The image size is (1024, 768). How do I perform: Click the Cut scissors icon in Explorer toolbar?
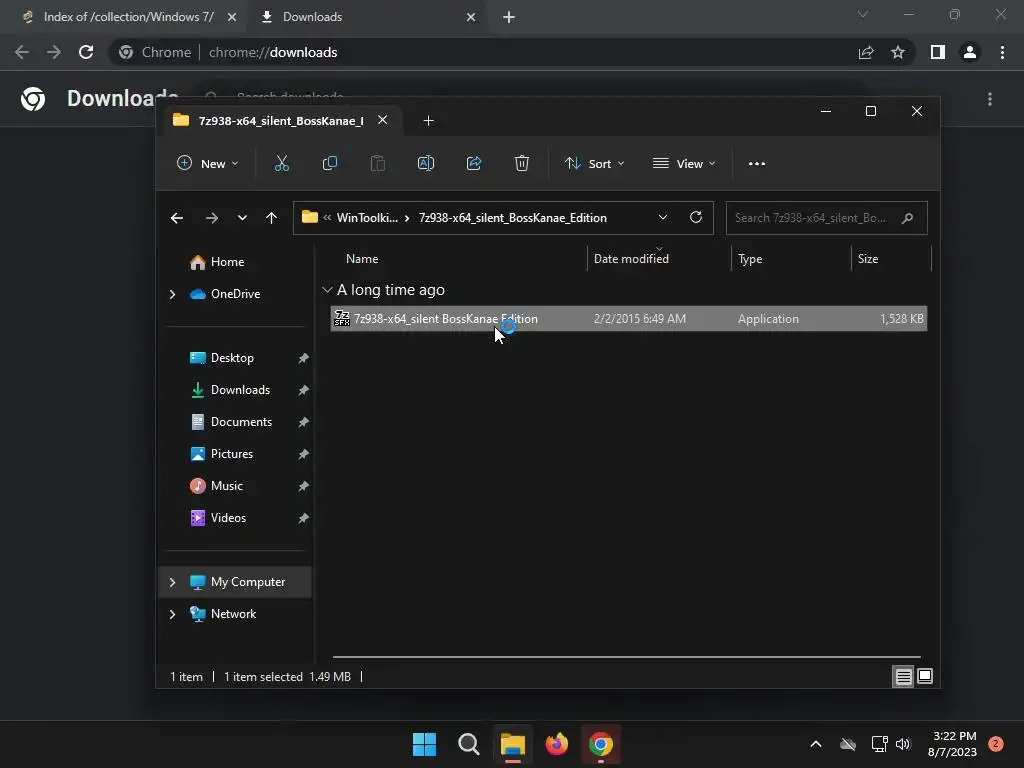coord(281,163)
